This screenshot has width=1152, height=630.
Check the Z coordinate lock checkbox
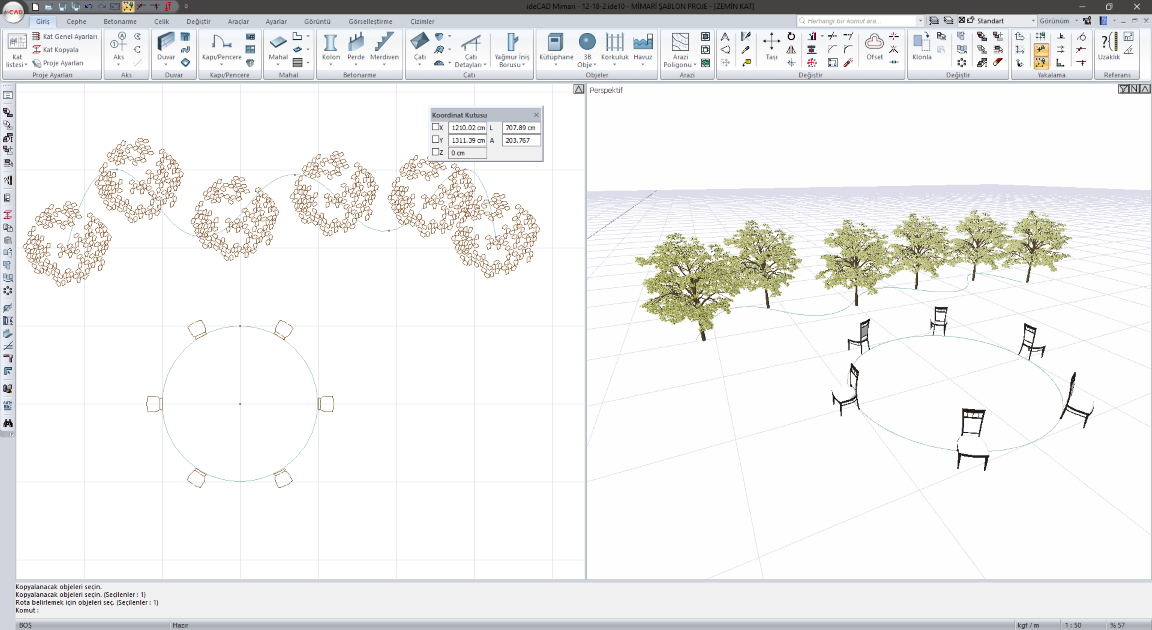[436, 153]
